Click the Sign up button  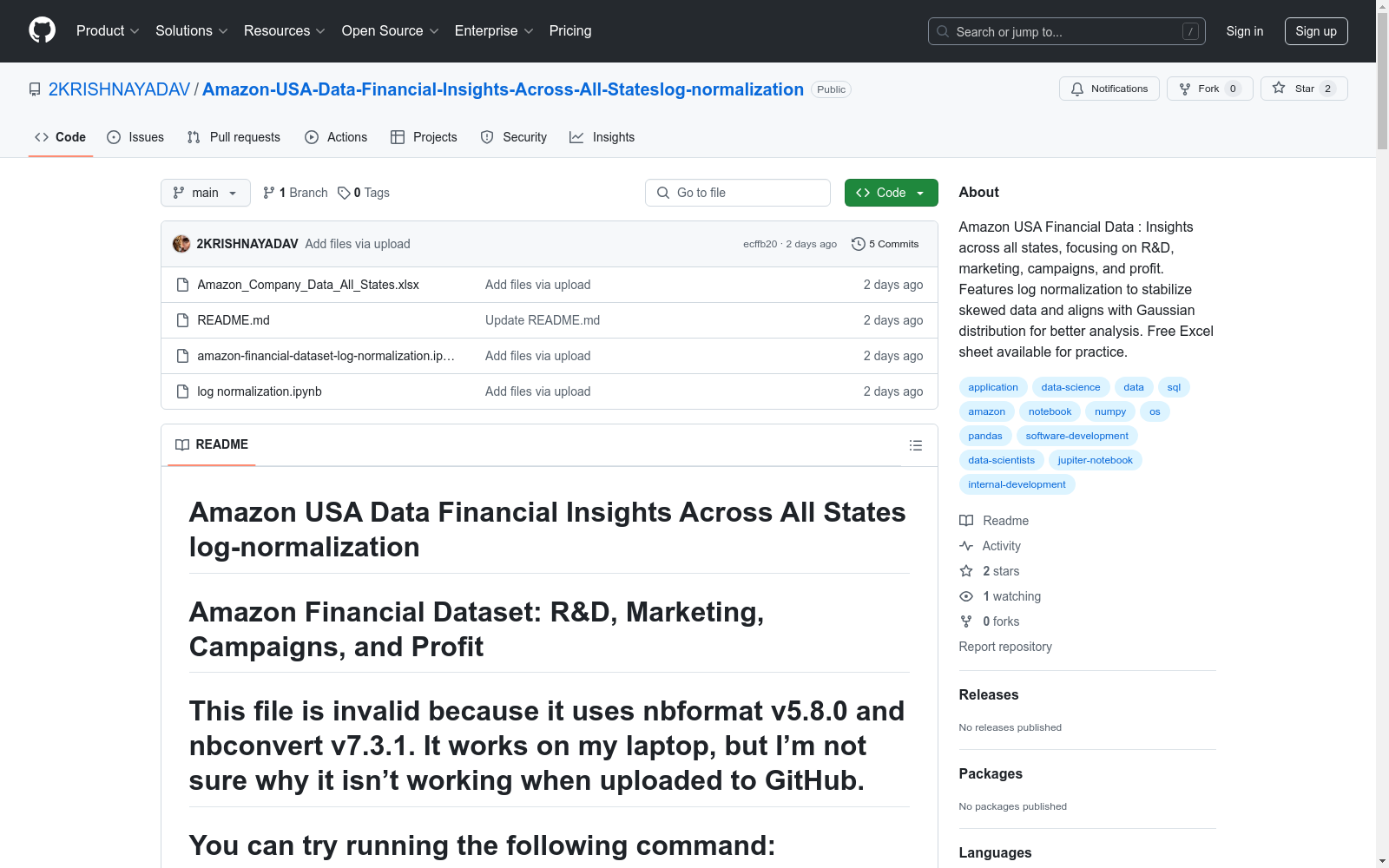click(x=1316, y=31)
